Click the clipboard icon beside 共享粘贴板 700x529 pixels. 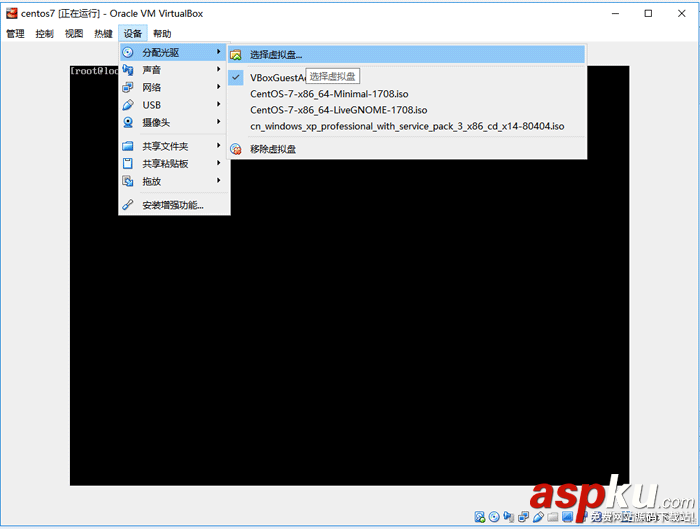(128, 163)
